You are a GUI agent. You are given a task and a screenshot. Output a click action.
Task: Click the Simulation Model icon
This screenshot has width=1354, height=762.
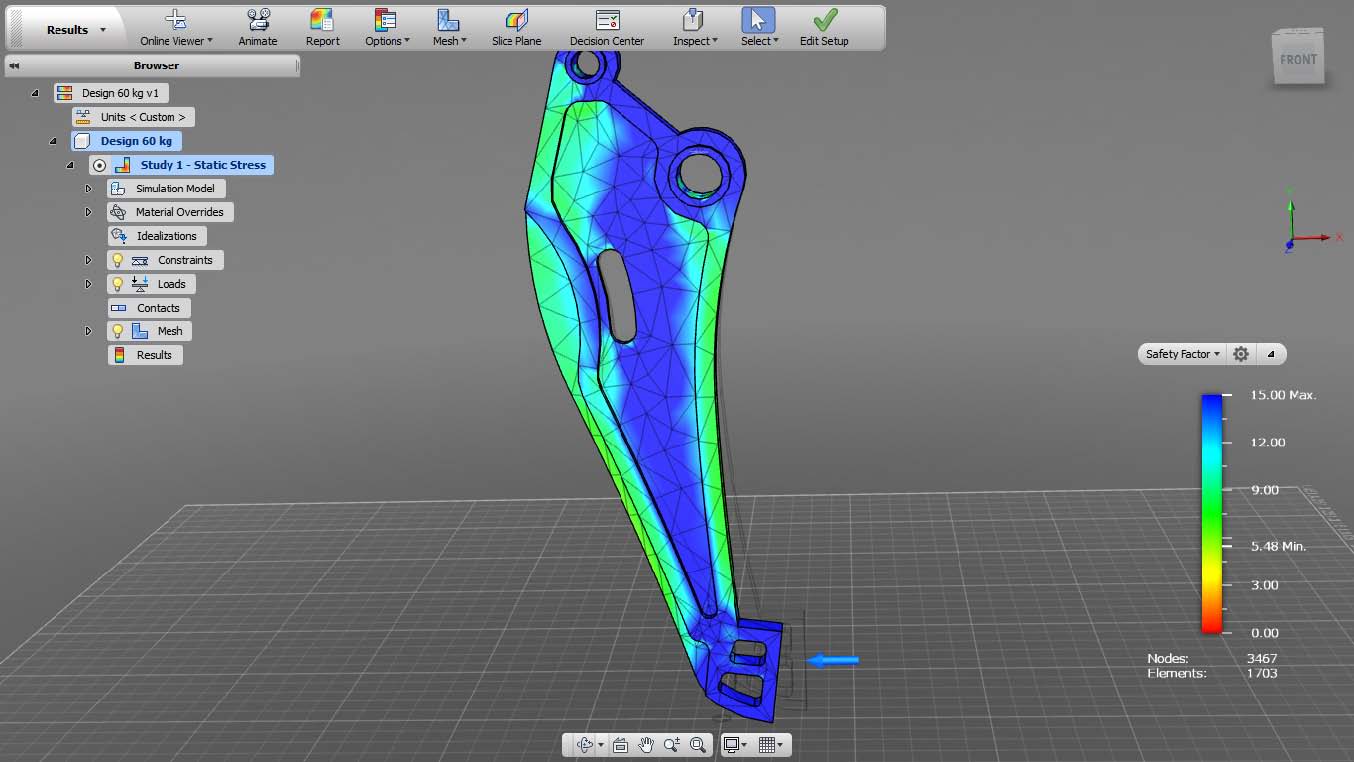(118, 188)
